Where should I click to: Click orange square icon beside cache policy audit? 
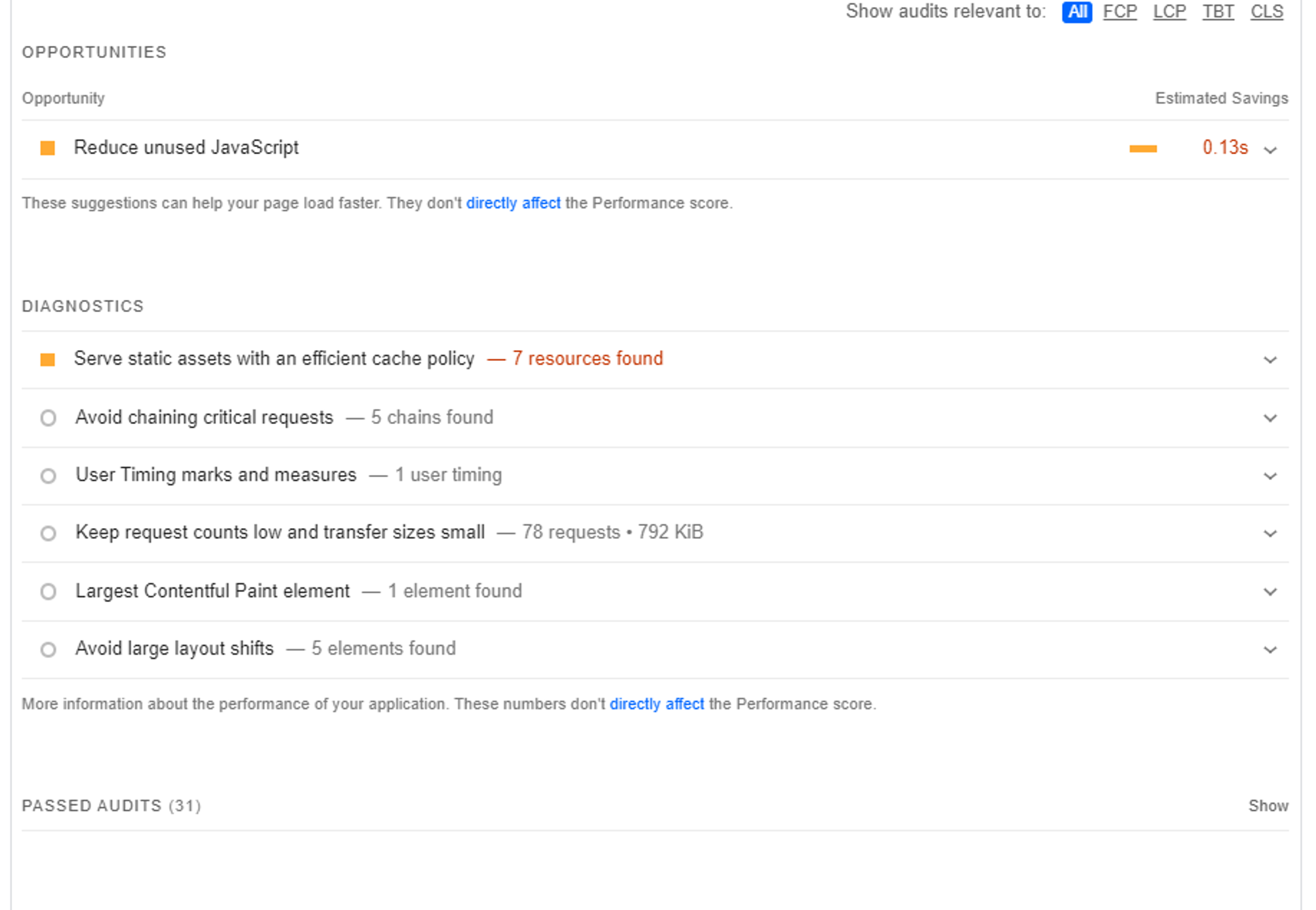pos(47,360)
